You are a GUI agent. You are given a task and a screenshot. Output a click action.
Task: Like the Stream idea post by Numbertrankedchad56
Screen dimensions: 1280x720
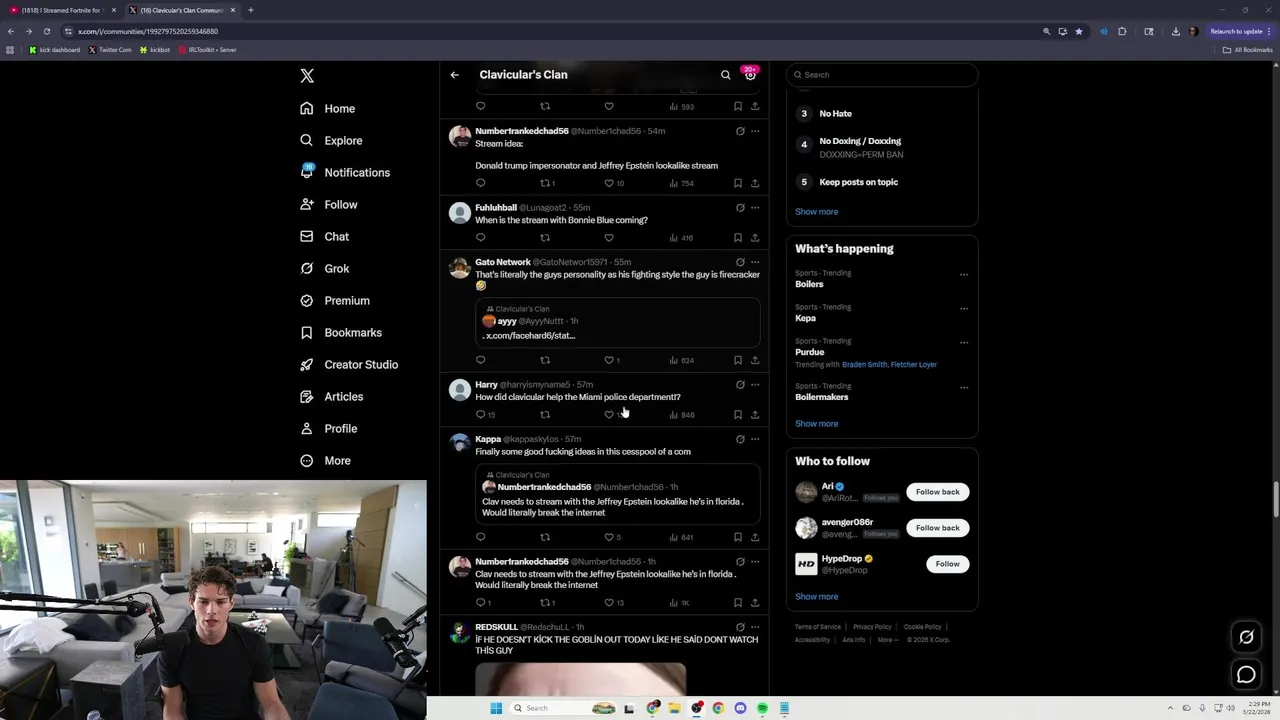(x=609, y=183)
